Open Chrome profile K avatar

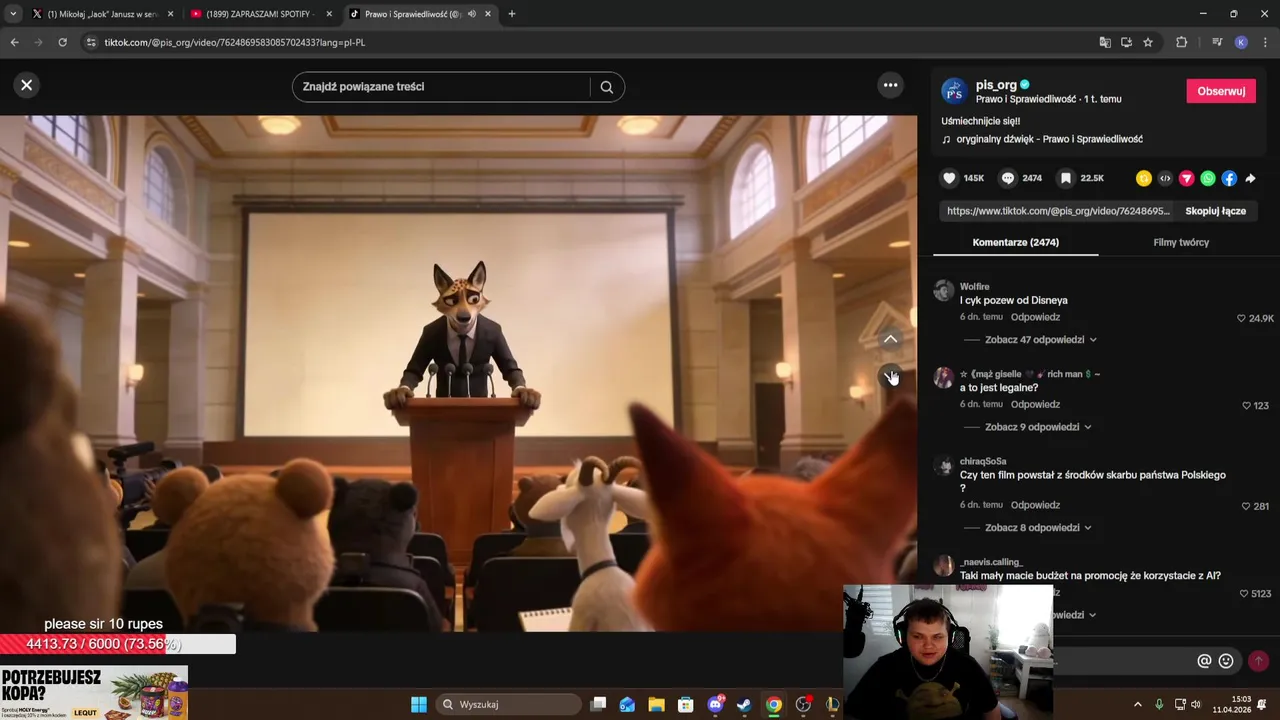tap(1241, 42)
